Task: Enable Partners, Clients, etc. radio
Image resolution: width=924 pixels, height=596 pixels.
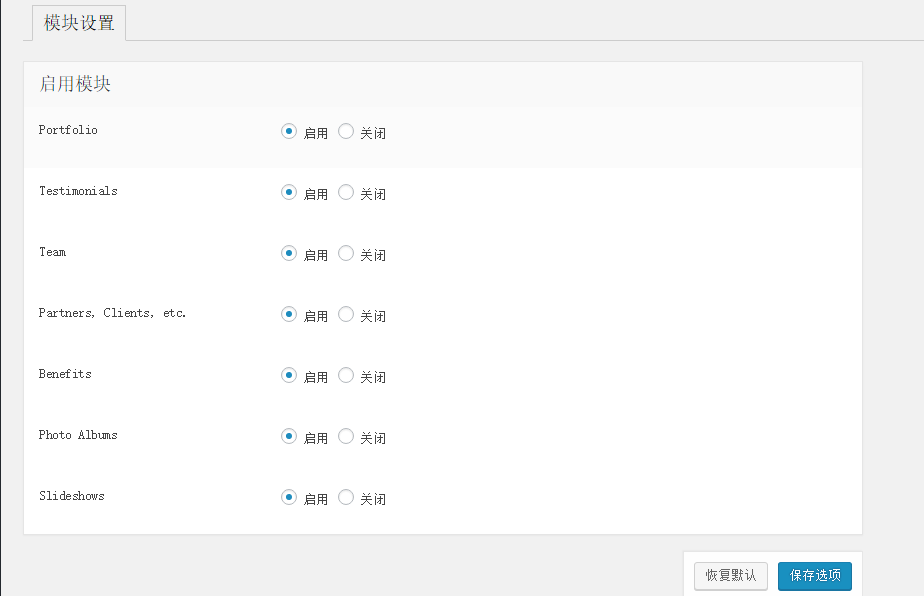Action: 289,314
